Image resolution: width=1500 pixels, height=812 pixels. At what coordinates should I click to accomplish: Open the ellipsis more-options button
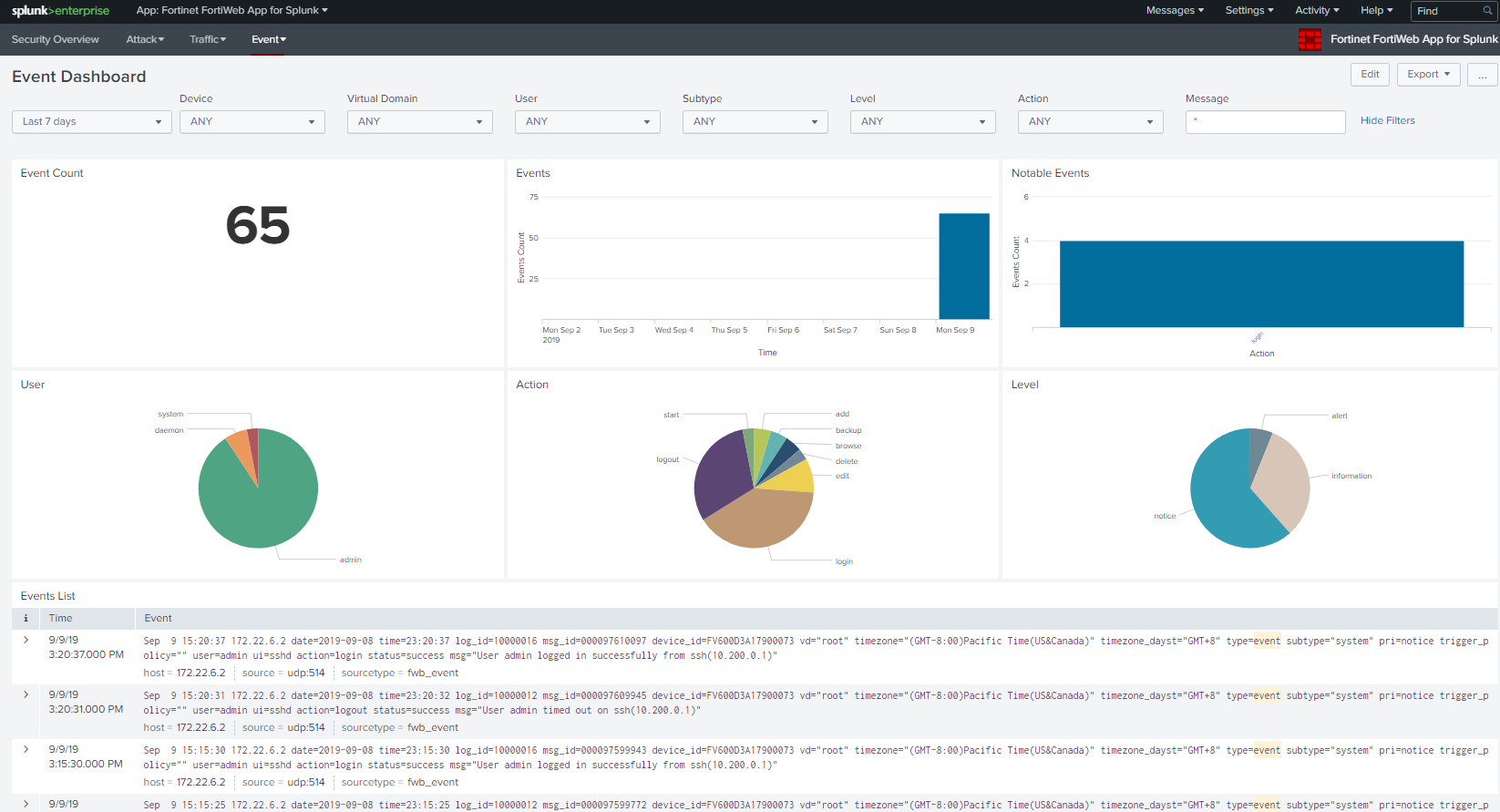tap(1482, 75)
